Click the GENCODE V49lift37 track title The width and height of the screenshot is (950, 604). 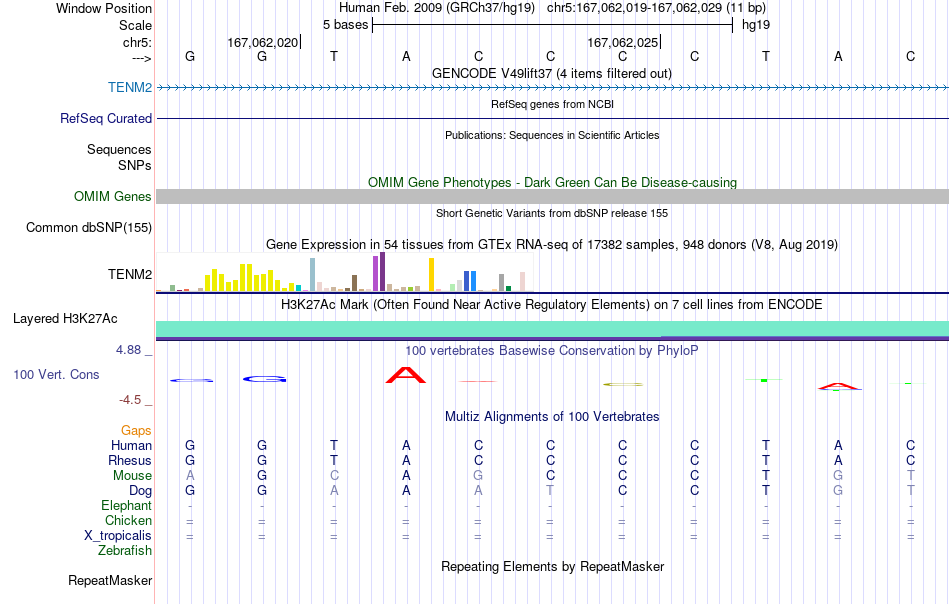tap(552, 73)
